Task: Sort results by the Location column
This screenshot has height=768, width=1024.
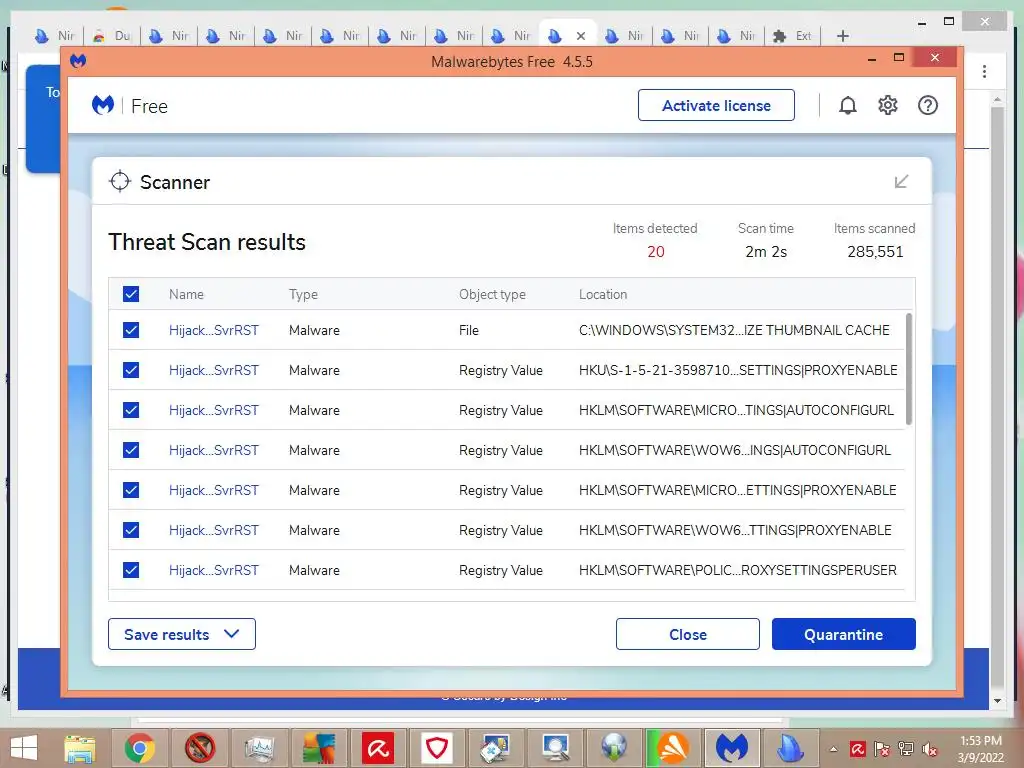Action: (603, 294)
